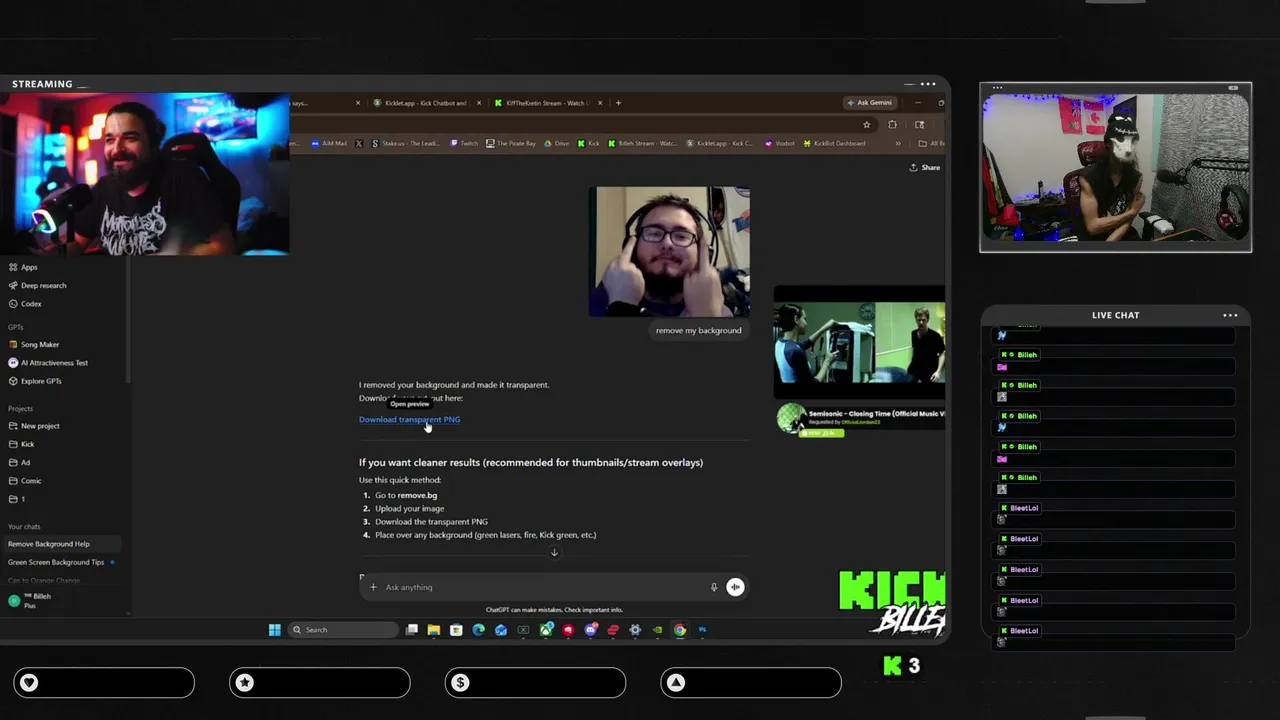Open the Kick project folder
The width and height of the screenshot is (1280, 720).
pyautogui.click(x=22, y=444)
